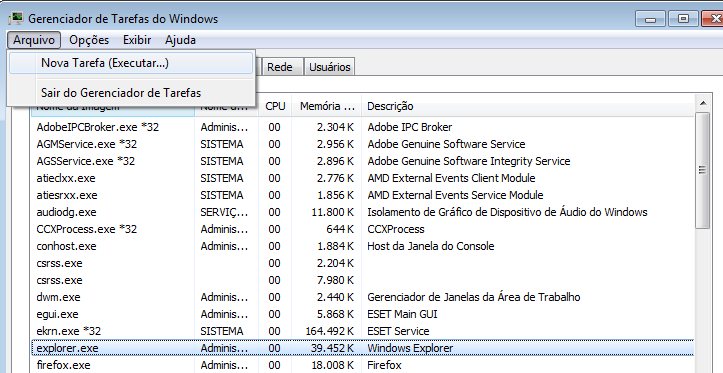The image size is (723, 373).
Task: Click the Task Manager title bar icon
Action: [16, 19]
